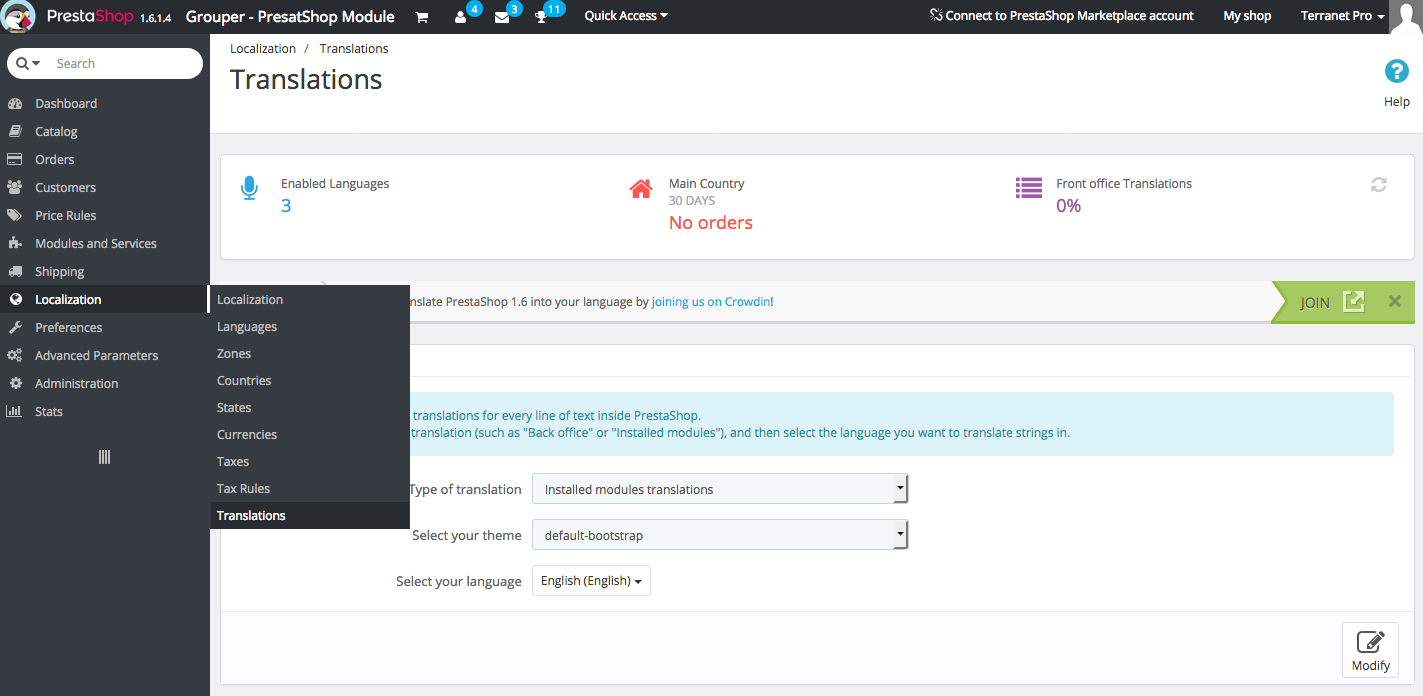
Task: Click Connect to PrestaShop Marketplace account
Action: [1061, 16]
